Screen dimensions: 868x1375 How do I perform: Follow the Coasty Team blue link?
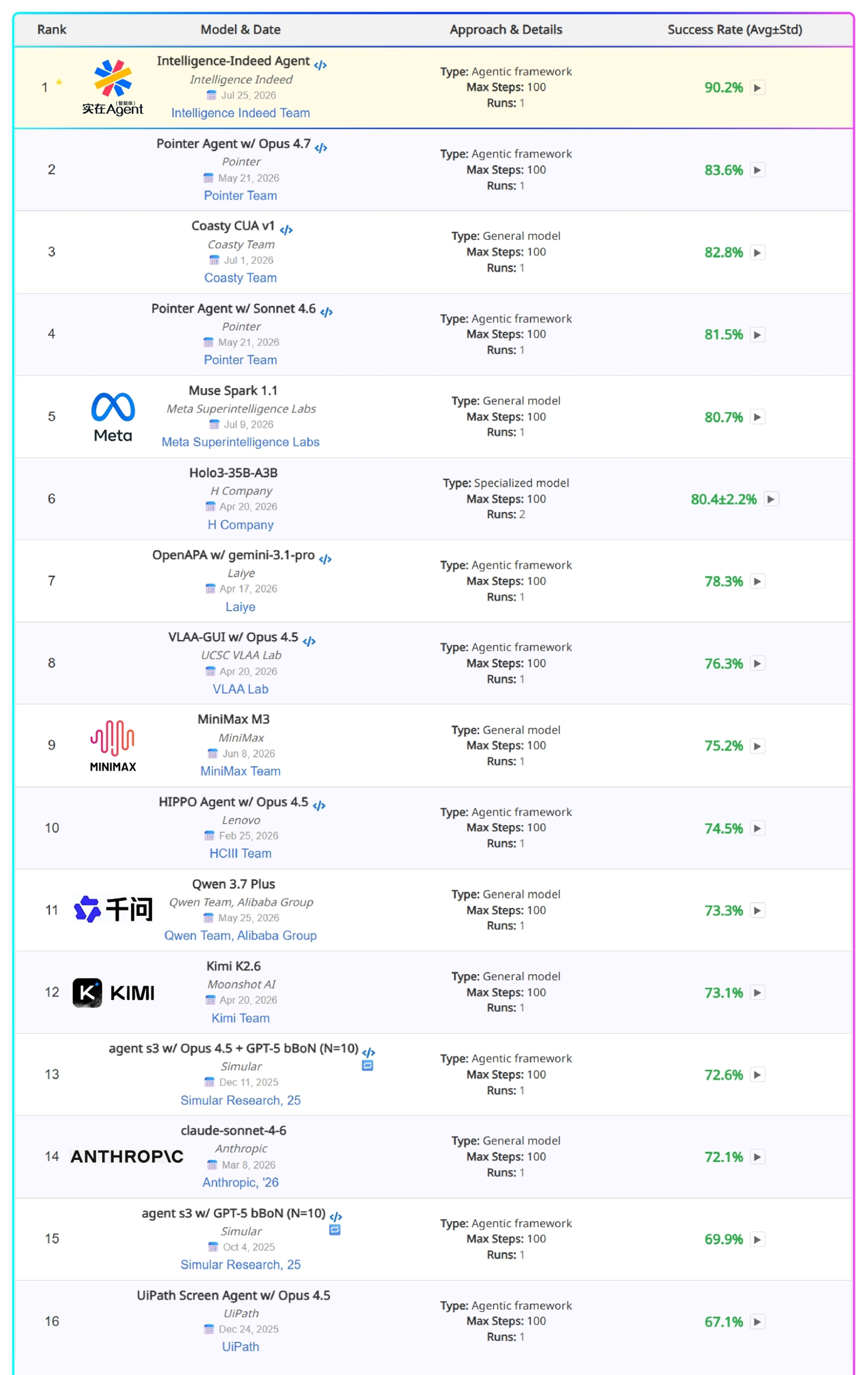pos(240,277)
